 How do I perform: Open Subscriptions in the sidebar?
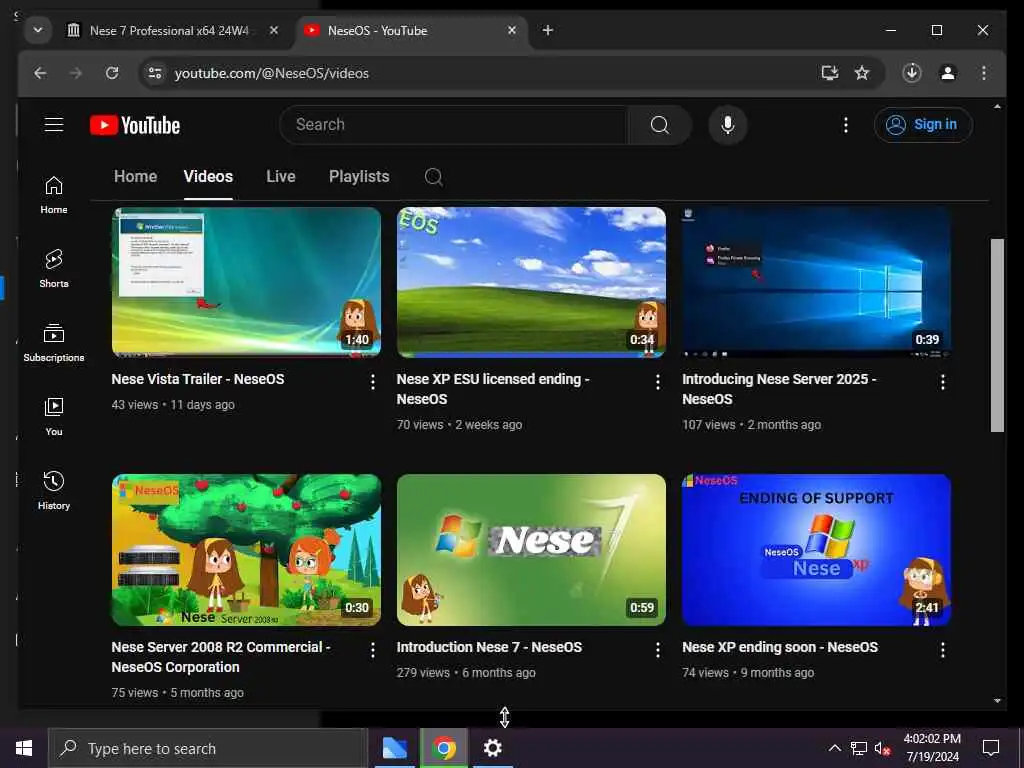click(x=54, y=343)
